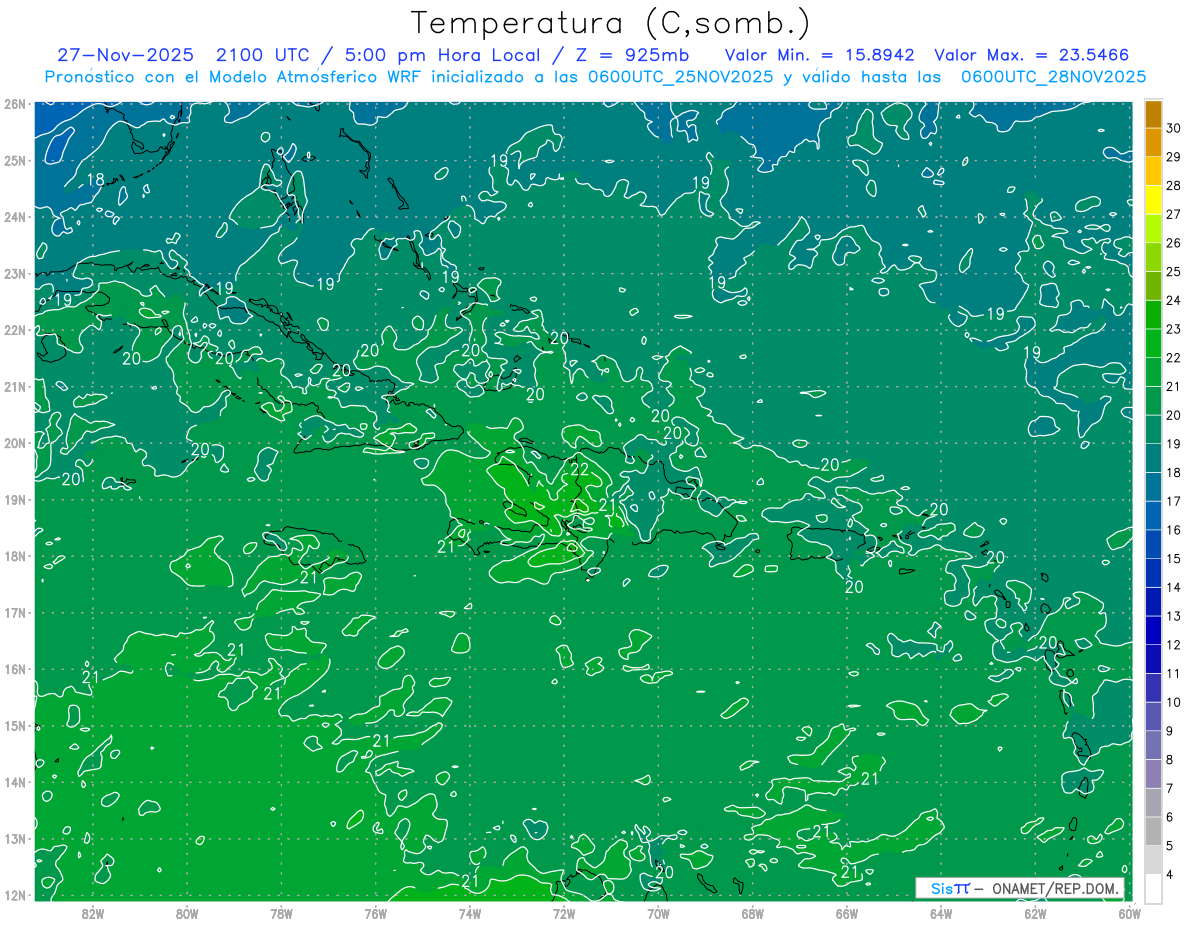This screenshot has height=927, width=1200.
Task: Select the date text '27-Nov-2025'
Action: [x=125, y=56]
